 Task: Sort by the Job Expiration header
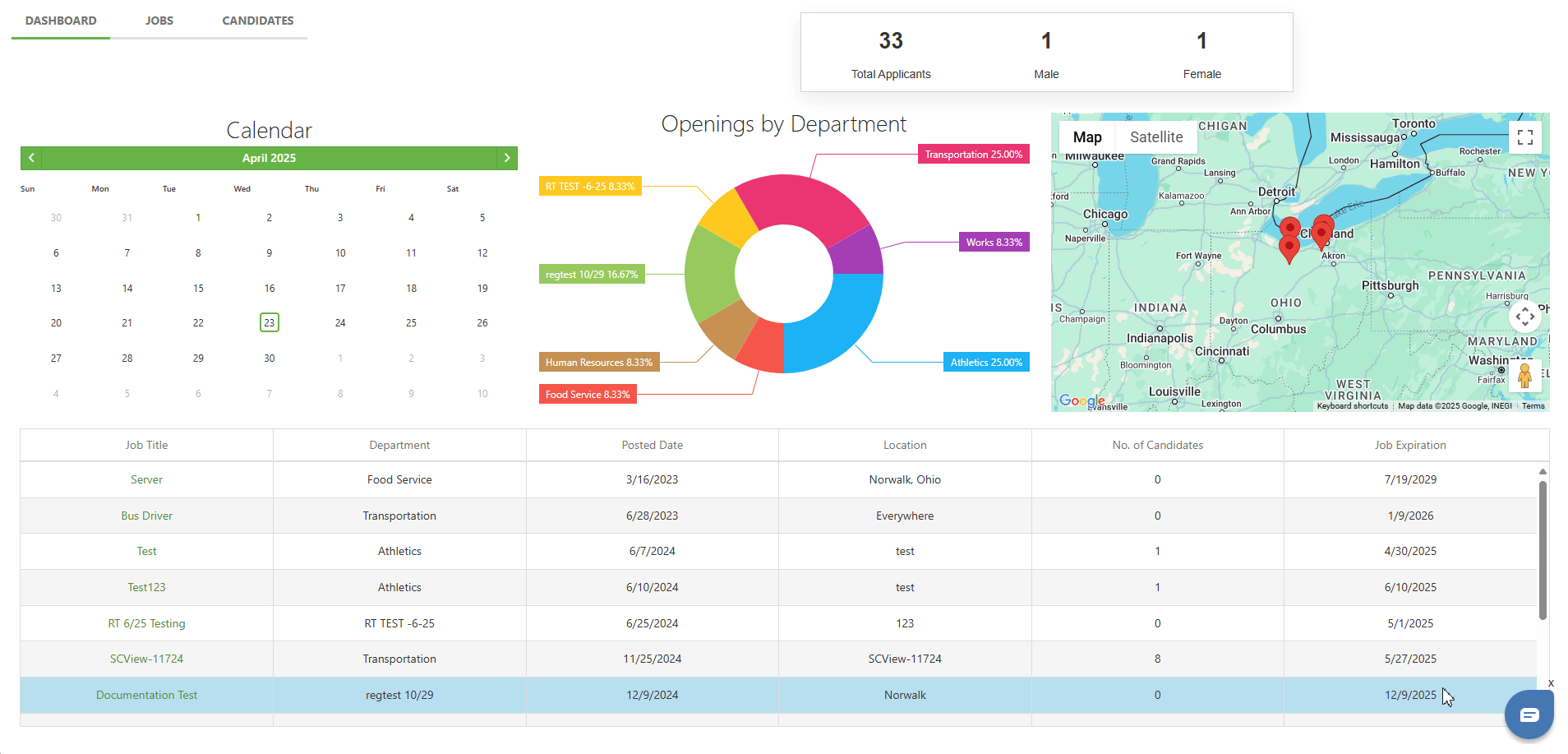(1410, 445)
